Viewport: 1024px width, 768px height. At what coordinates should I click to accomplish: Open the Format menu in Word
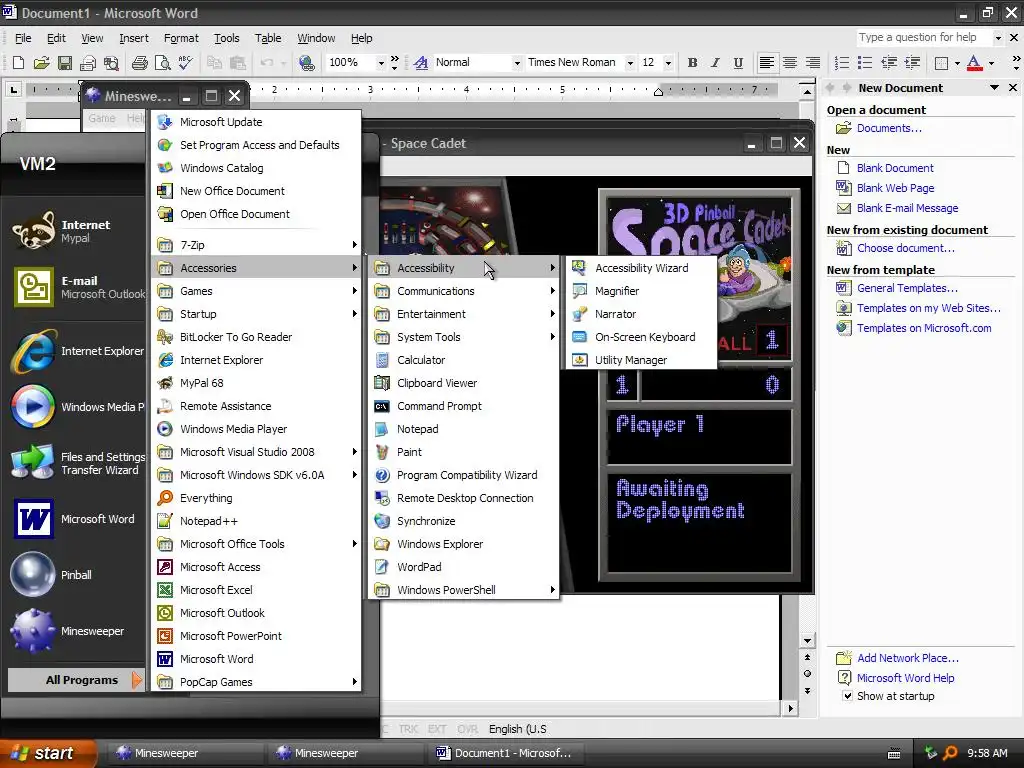pyautogui.click(x=181, y=38)
